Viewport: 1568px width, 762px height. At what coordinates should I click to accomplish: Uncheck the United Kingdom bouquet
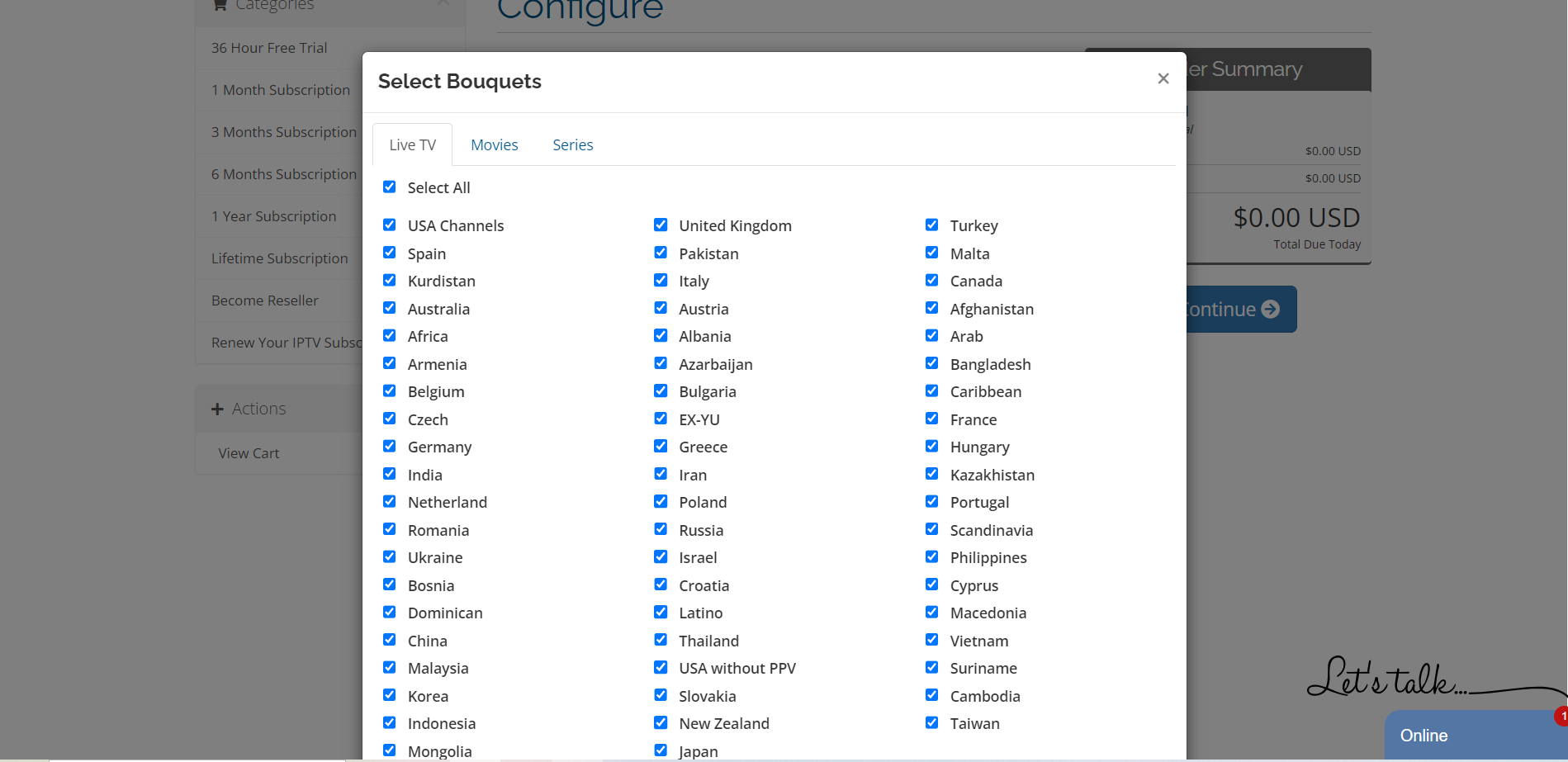click(661, 225)
